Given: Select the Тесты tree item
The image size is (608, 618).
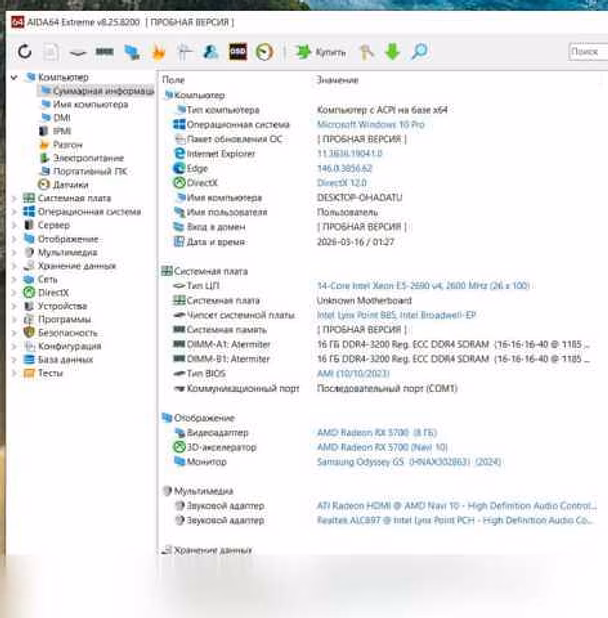Looking at the screenshot, I should (x=43, y=373).
